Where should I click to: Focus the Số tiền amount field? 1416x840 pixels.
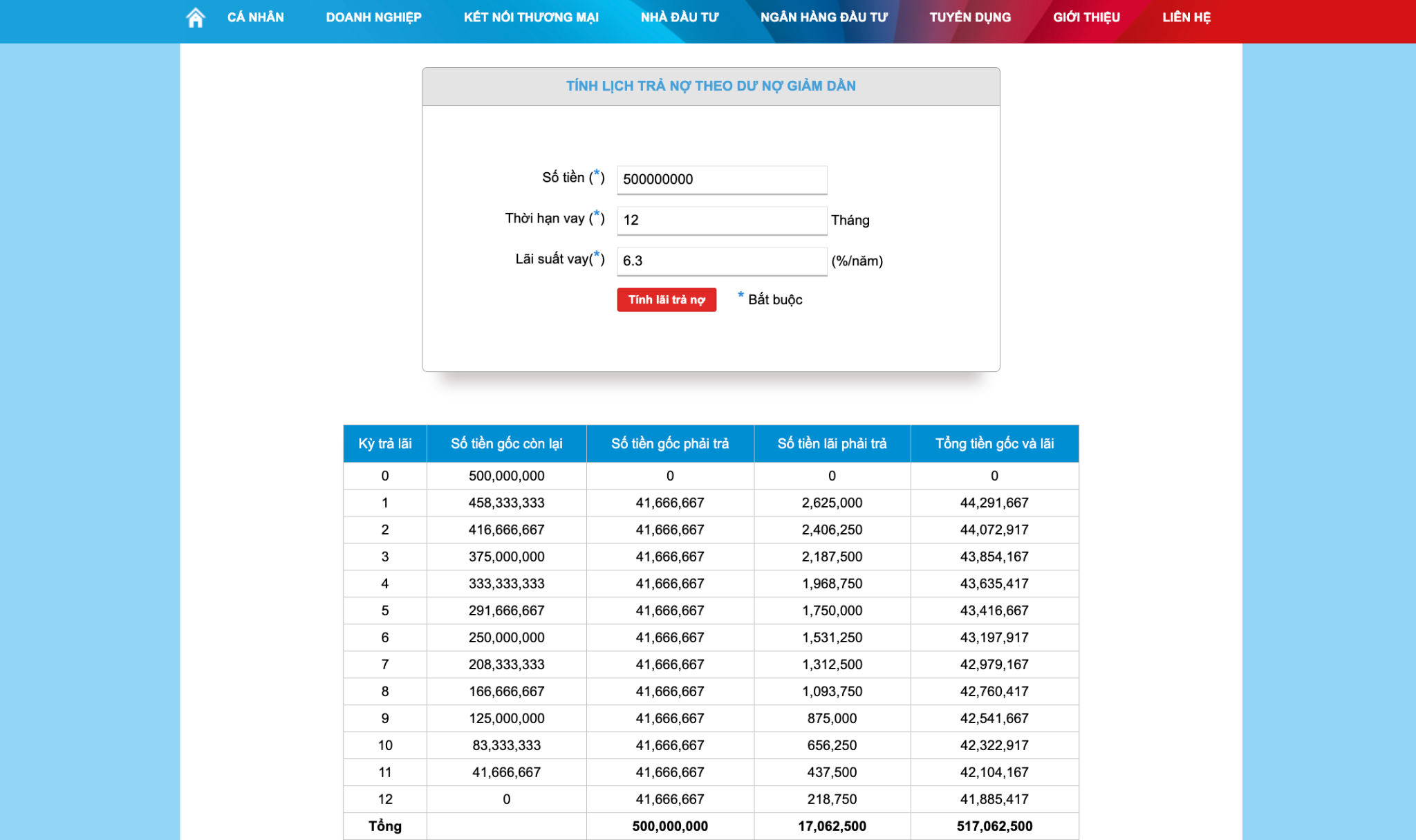(x=722, y=180)
